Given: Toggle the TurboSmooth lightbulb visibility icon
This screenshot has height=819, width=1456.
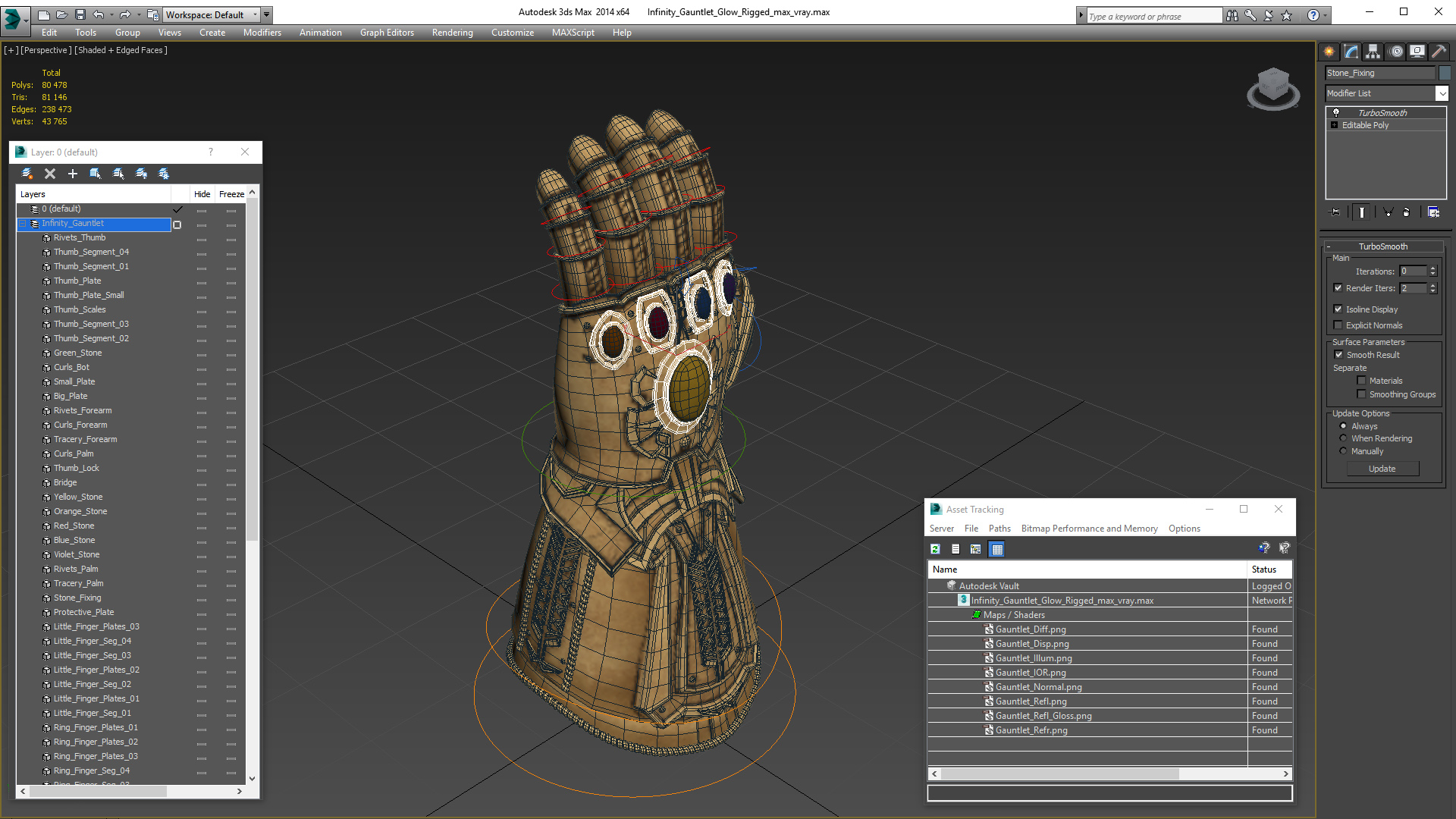Looking at the screenshot, I should click(1336, 112).
